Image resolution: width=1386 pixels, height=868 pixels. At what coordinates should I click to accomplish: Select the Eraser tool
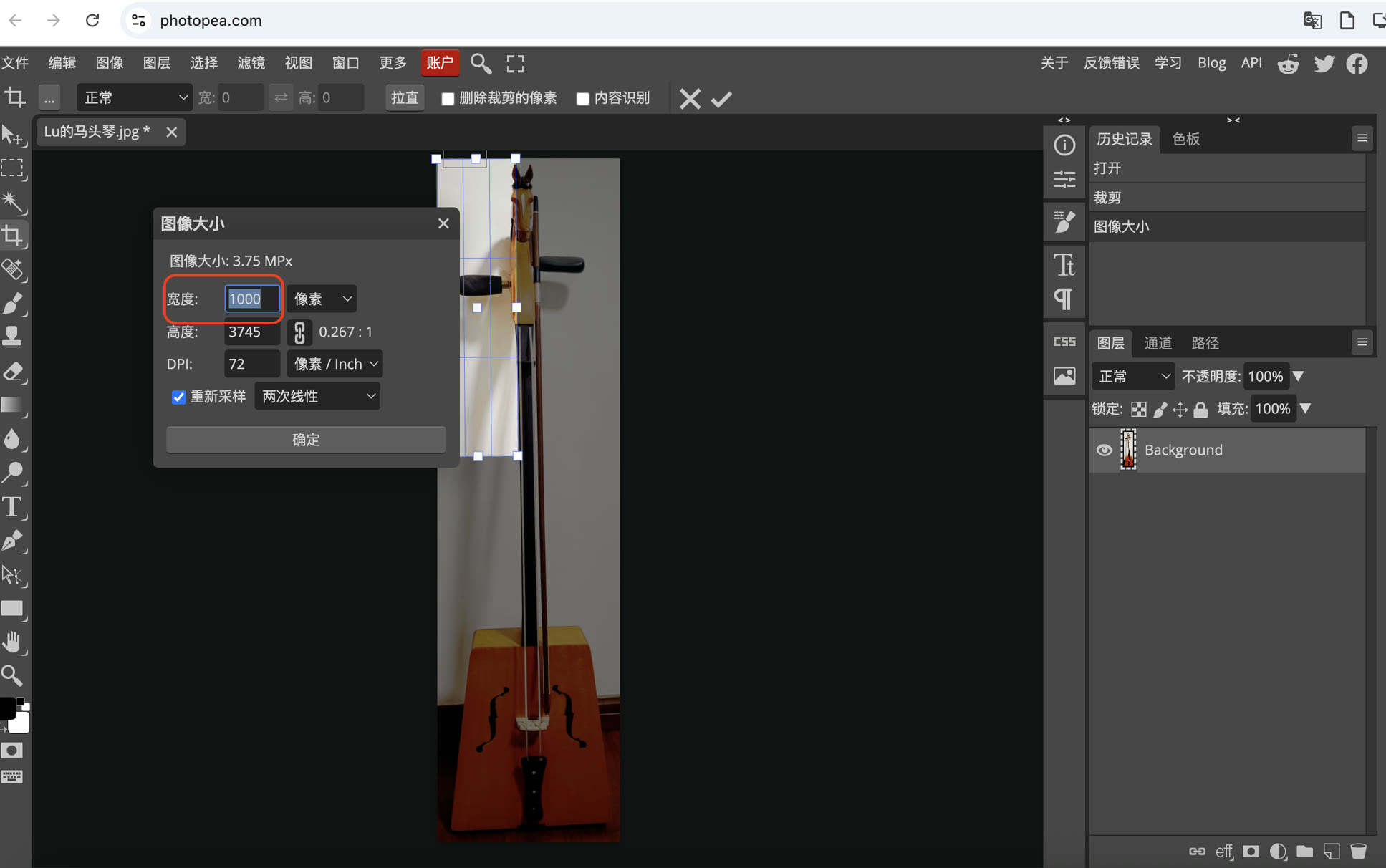click(14, 372)
